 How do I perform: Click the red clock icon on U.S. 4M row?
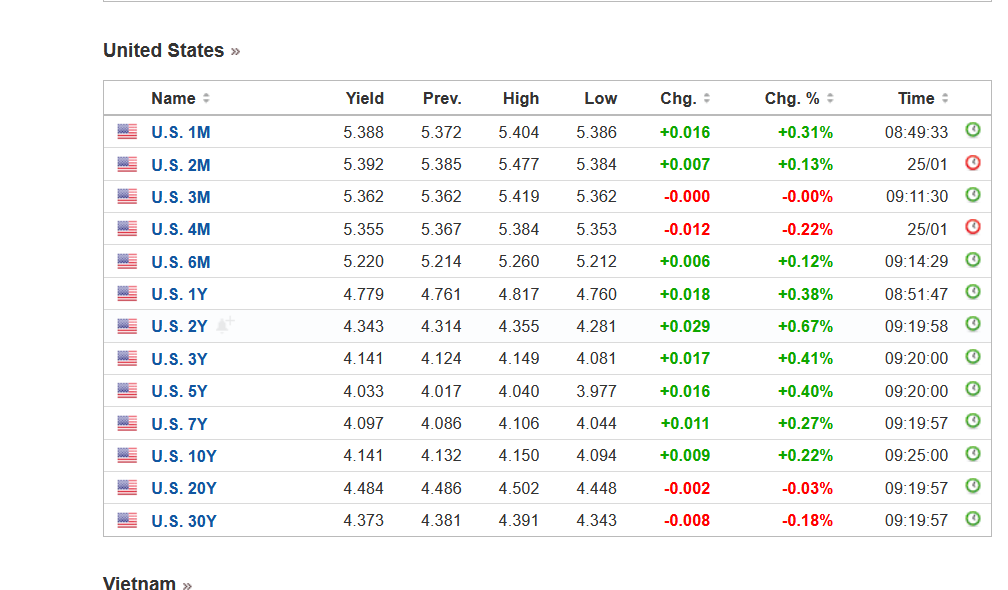(x=973, y=228)
